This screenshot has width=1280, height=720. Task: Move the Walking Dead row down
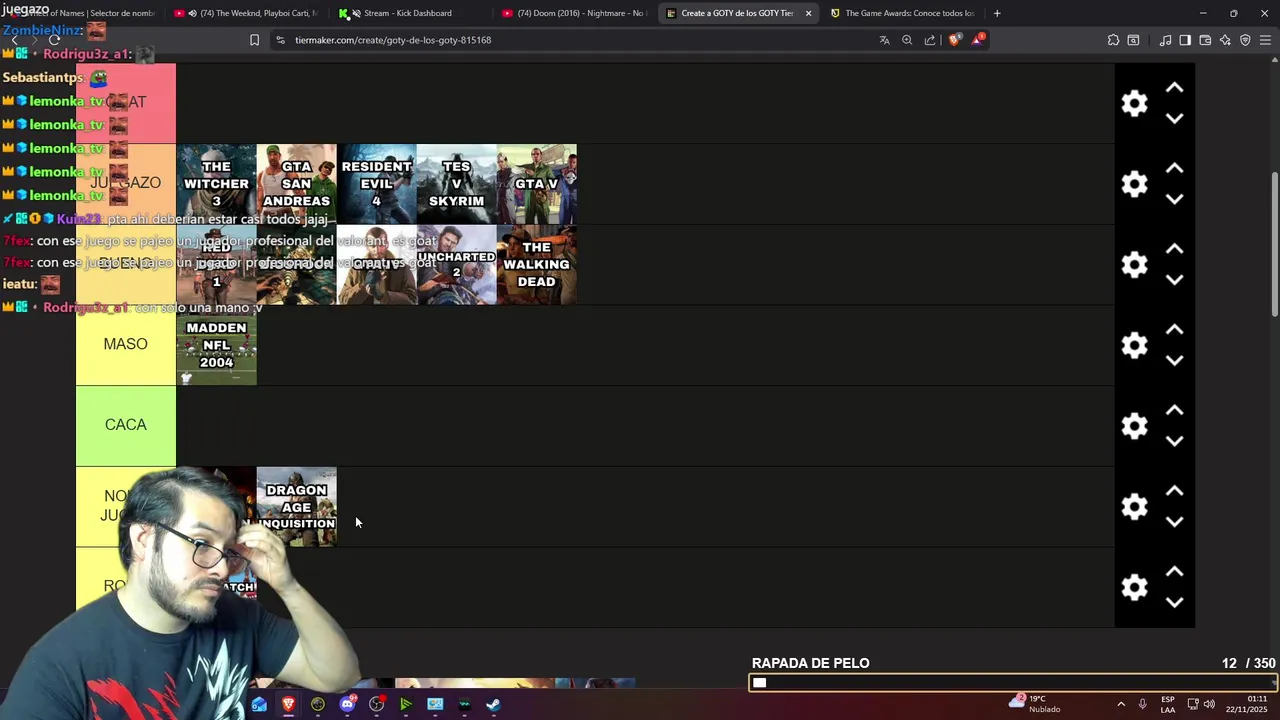(x=1175, y=280)
